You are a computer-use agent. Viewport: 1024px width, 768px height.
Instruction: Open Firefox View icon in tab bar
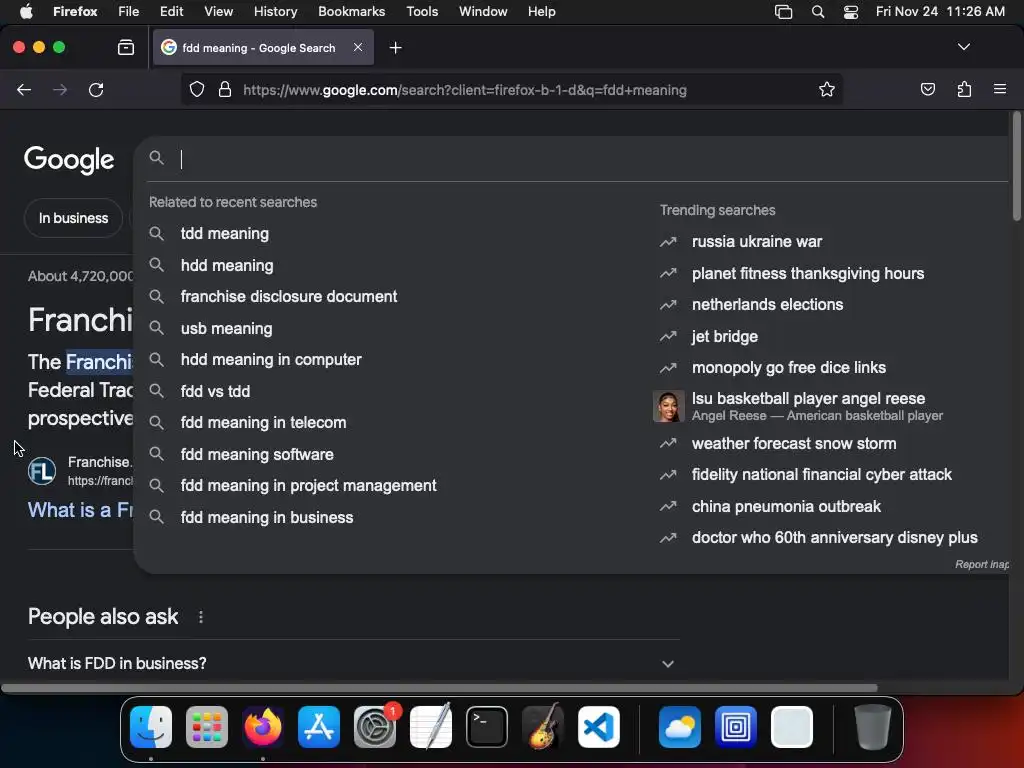tap(126, 47)
